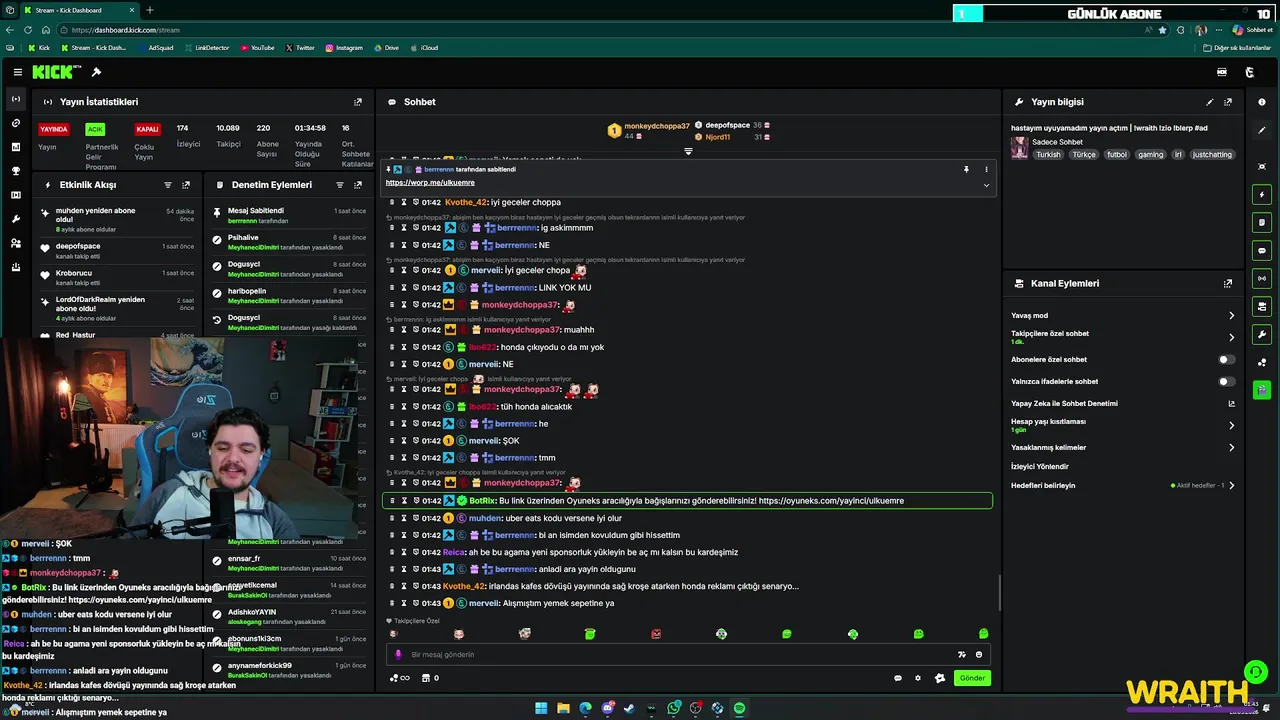Screen dimensions: 1280x720
Task: Send the chat message with Gönder
Action: [x=972, y=678]
